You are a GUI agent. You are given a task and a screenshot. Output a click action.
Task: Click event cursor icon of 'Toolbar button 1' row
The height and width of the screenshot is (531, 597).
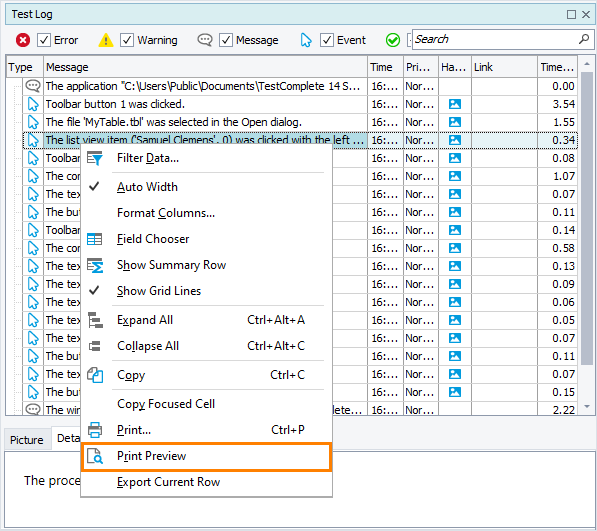33,104
